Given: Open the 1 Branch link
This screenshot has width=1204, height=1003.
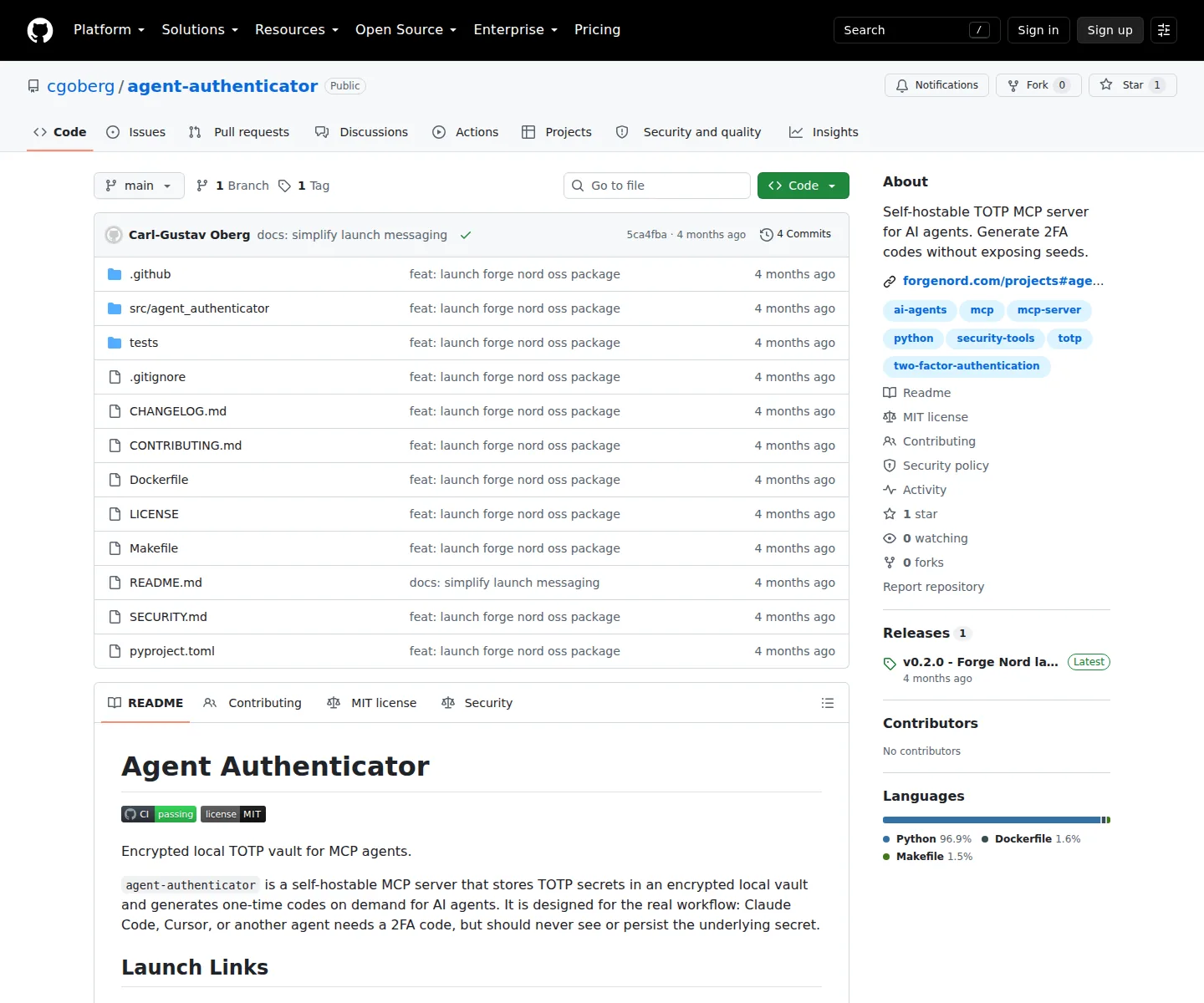Looking at the screenshot, I should [x=232, y=186].
